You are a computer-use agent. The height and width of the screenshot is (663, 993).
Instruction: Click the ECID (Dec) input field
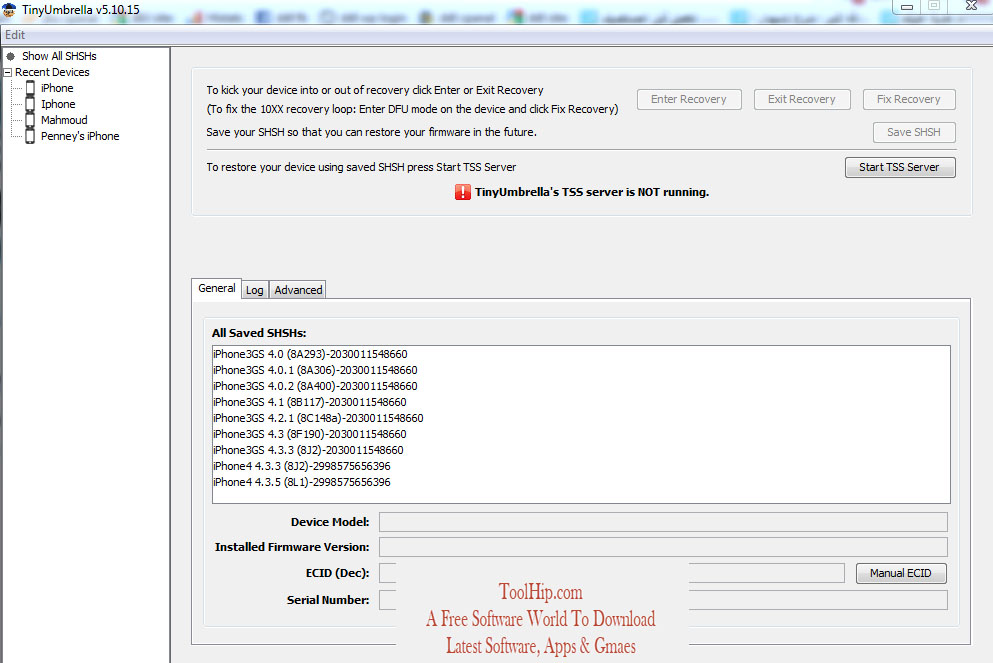click(612, 573)
